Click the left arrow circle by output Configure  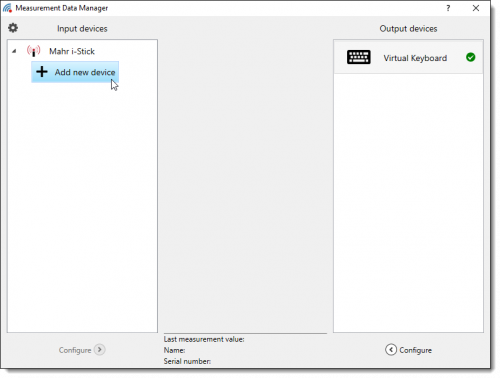click(x=391, y=350)
